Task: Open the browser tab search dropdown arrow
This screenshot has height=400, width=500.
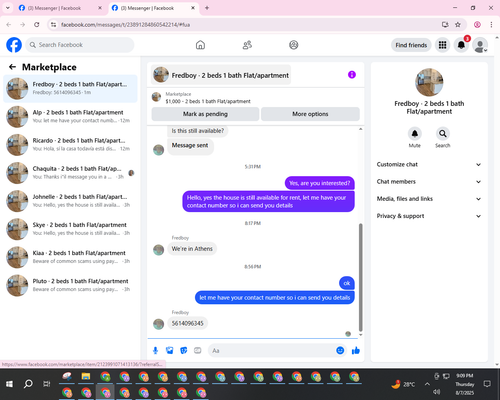Action: click(8, 8)
